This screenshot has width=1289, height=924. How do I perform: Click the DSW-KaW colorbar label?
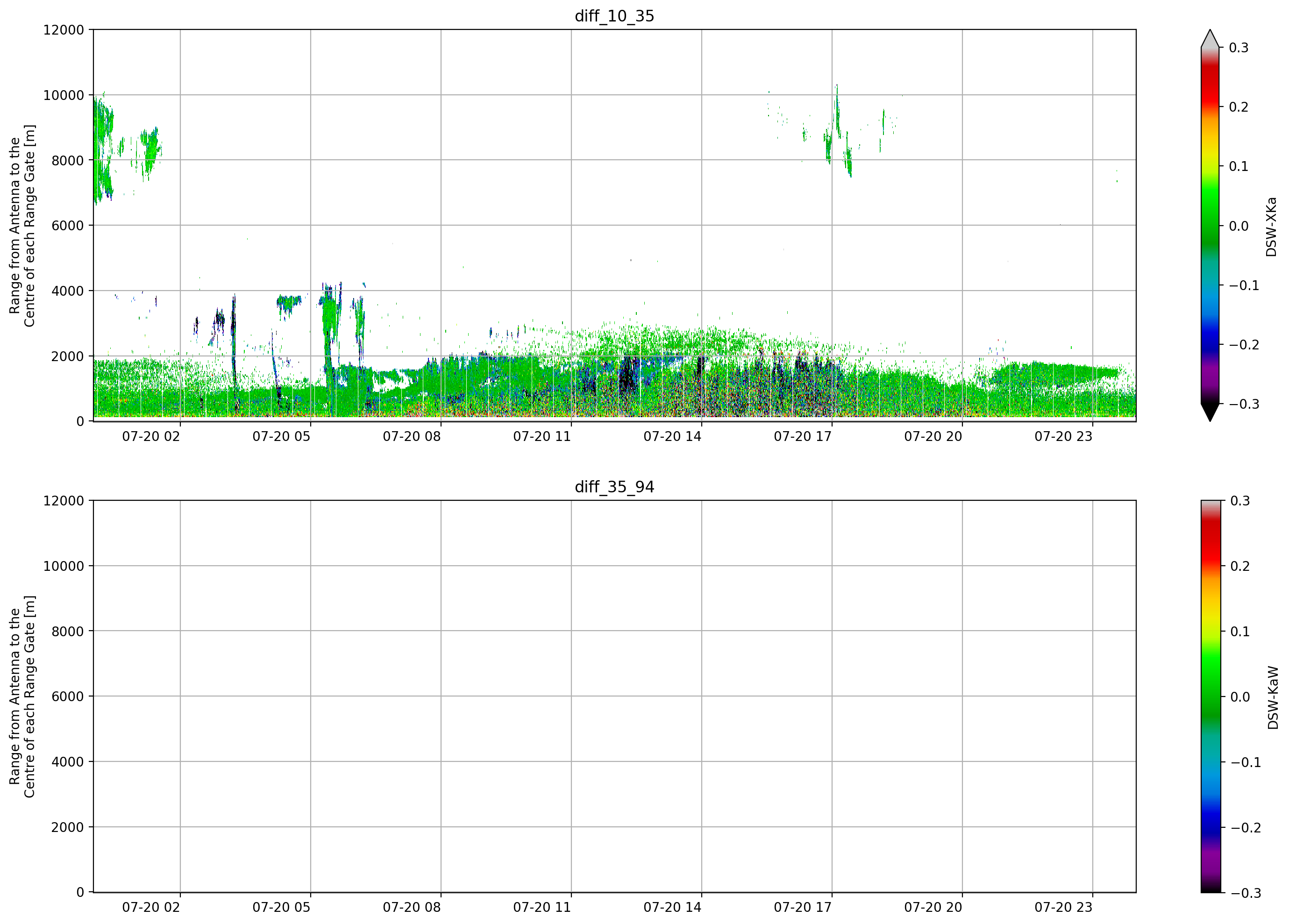(1273, 697)
